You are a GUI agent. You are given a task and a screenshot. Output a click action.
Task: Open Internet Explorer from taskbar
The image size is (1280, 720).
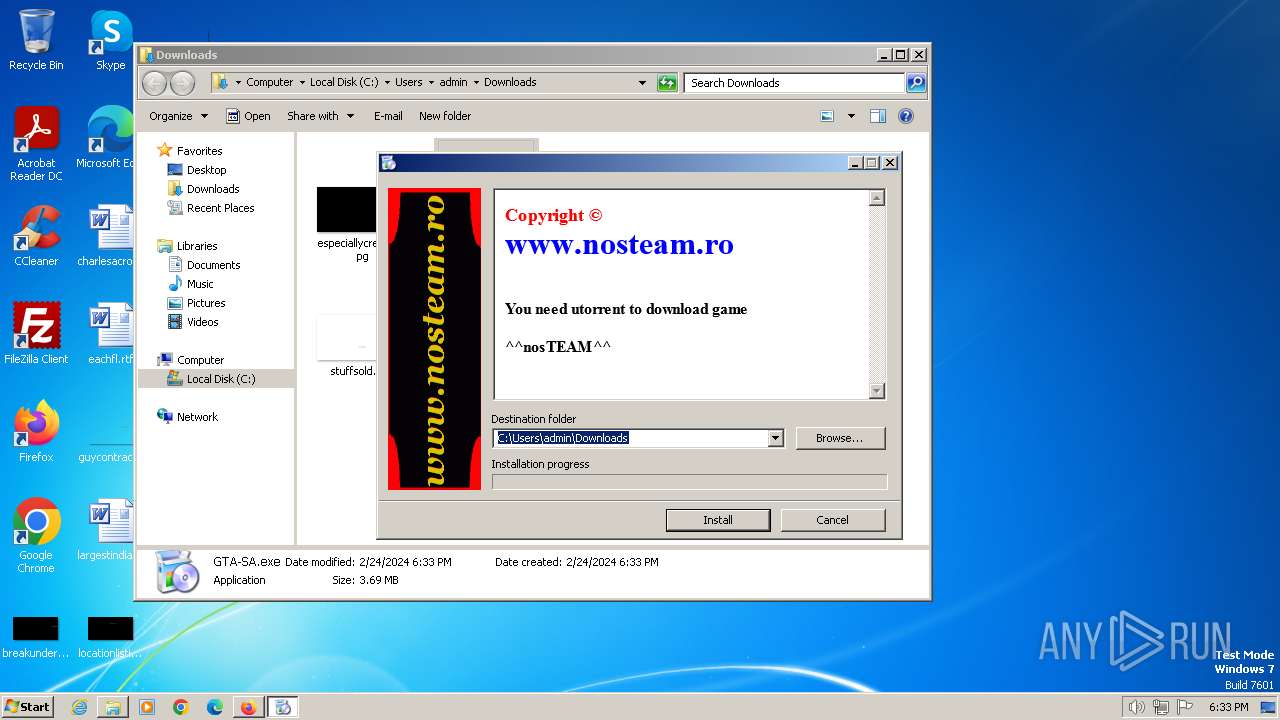coord(79,707)
